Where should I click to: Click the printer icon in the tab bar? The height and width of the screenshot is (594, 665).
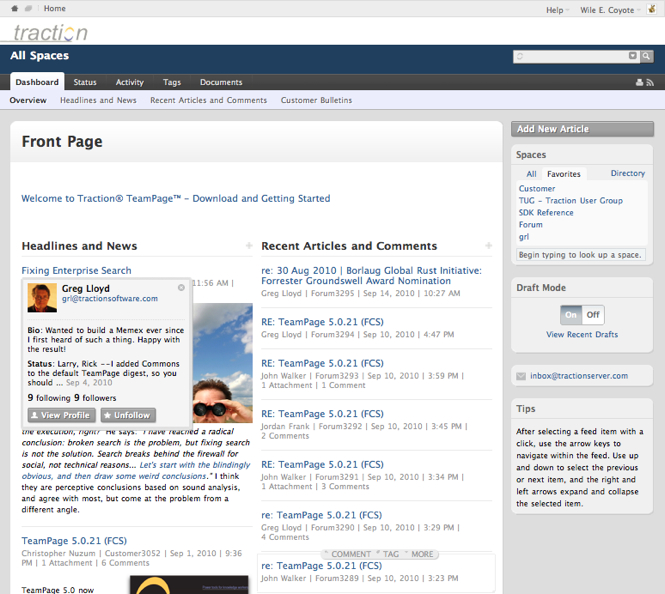pyautogui.click(x=640, y=83)
